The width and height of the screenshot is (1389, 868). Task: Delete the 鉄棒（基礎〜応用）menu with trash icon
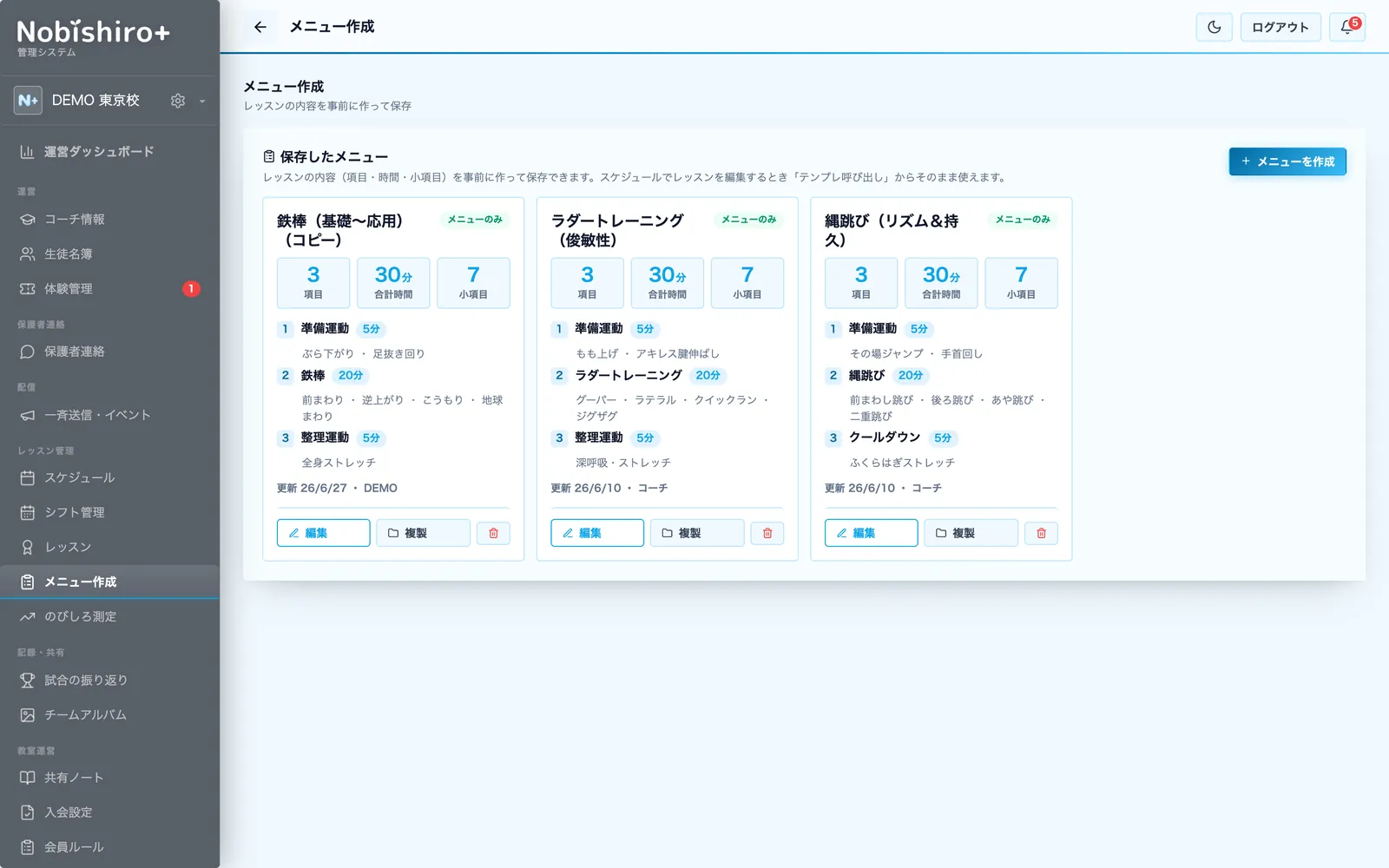click(493, 533)
